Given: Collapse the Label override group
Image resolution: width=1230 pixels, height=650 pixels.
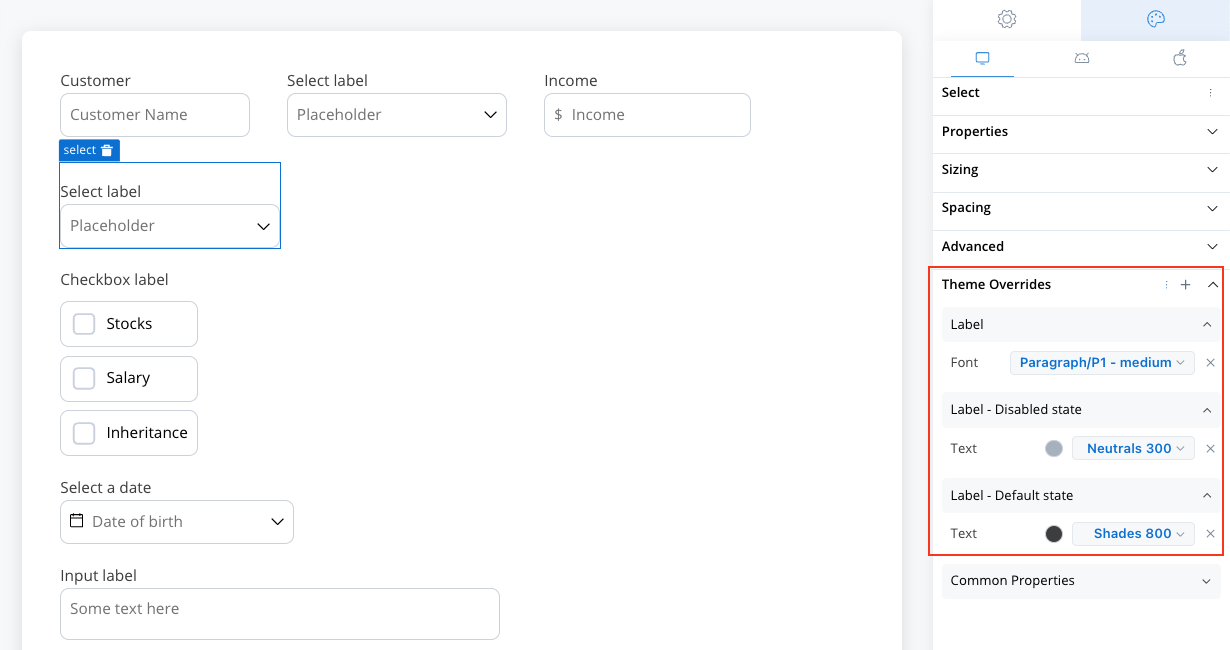Looking at the screenshot, I should tap(1207, 325).
